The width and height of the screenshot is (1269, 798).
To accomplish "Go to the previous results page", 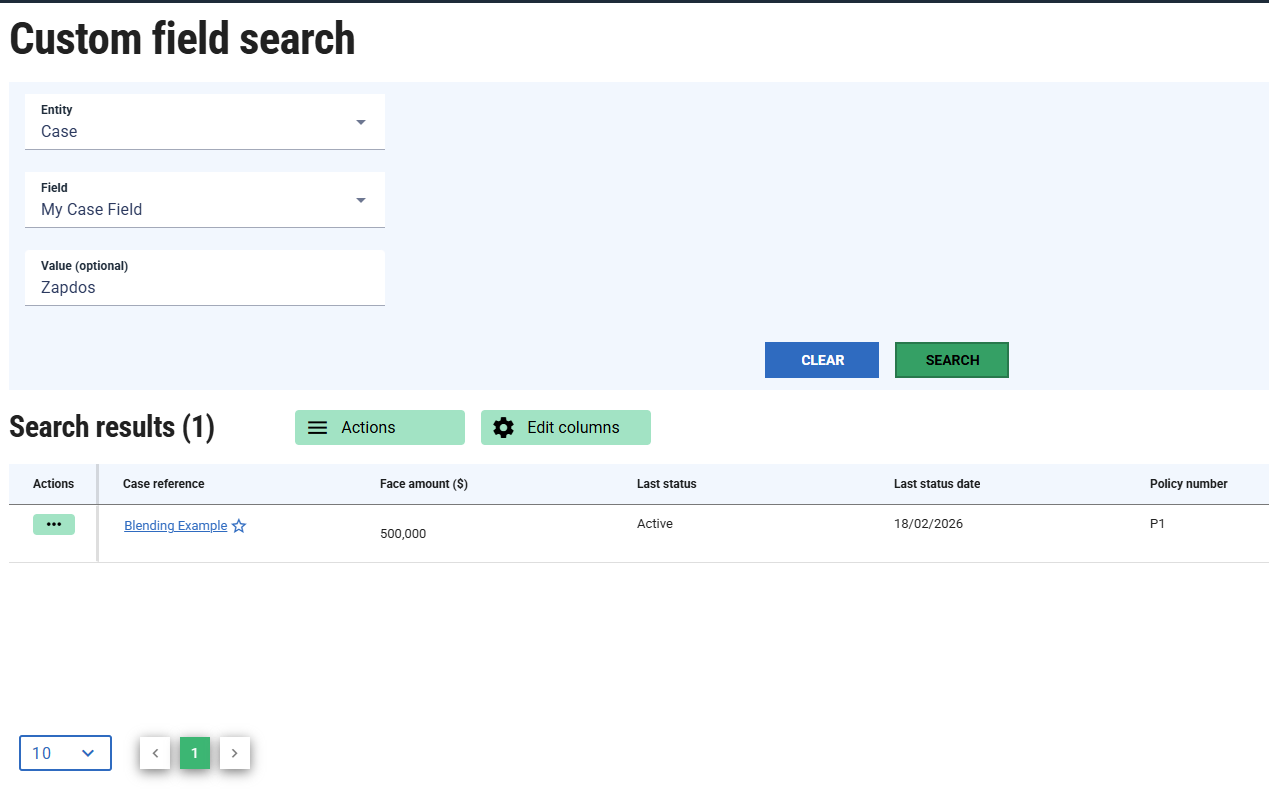I will click(155, 753).
